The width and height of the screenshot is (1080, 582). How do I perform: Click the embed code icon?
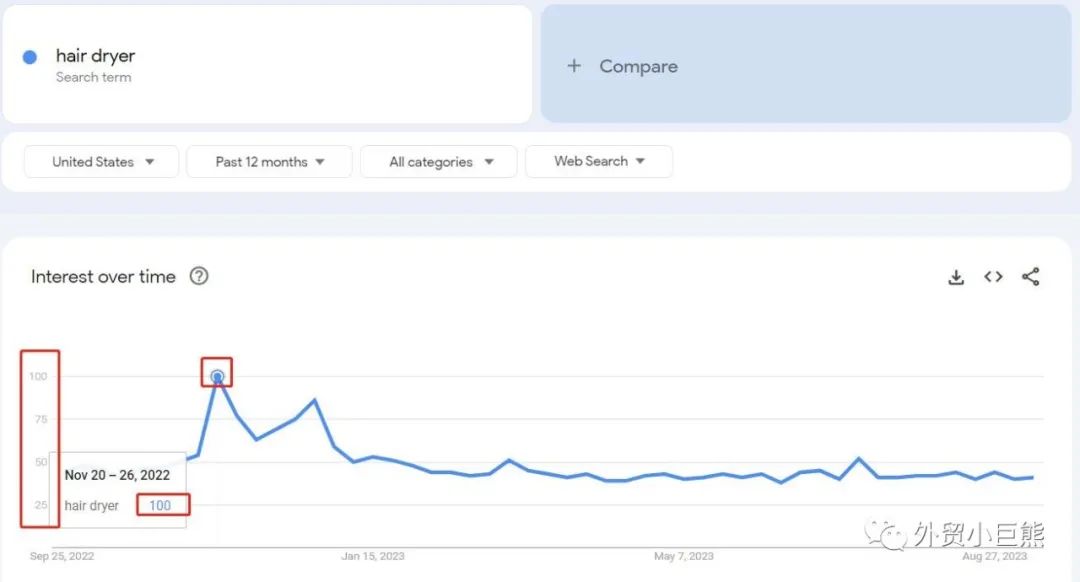pos(993,277)
